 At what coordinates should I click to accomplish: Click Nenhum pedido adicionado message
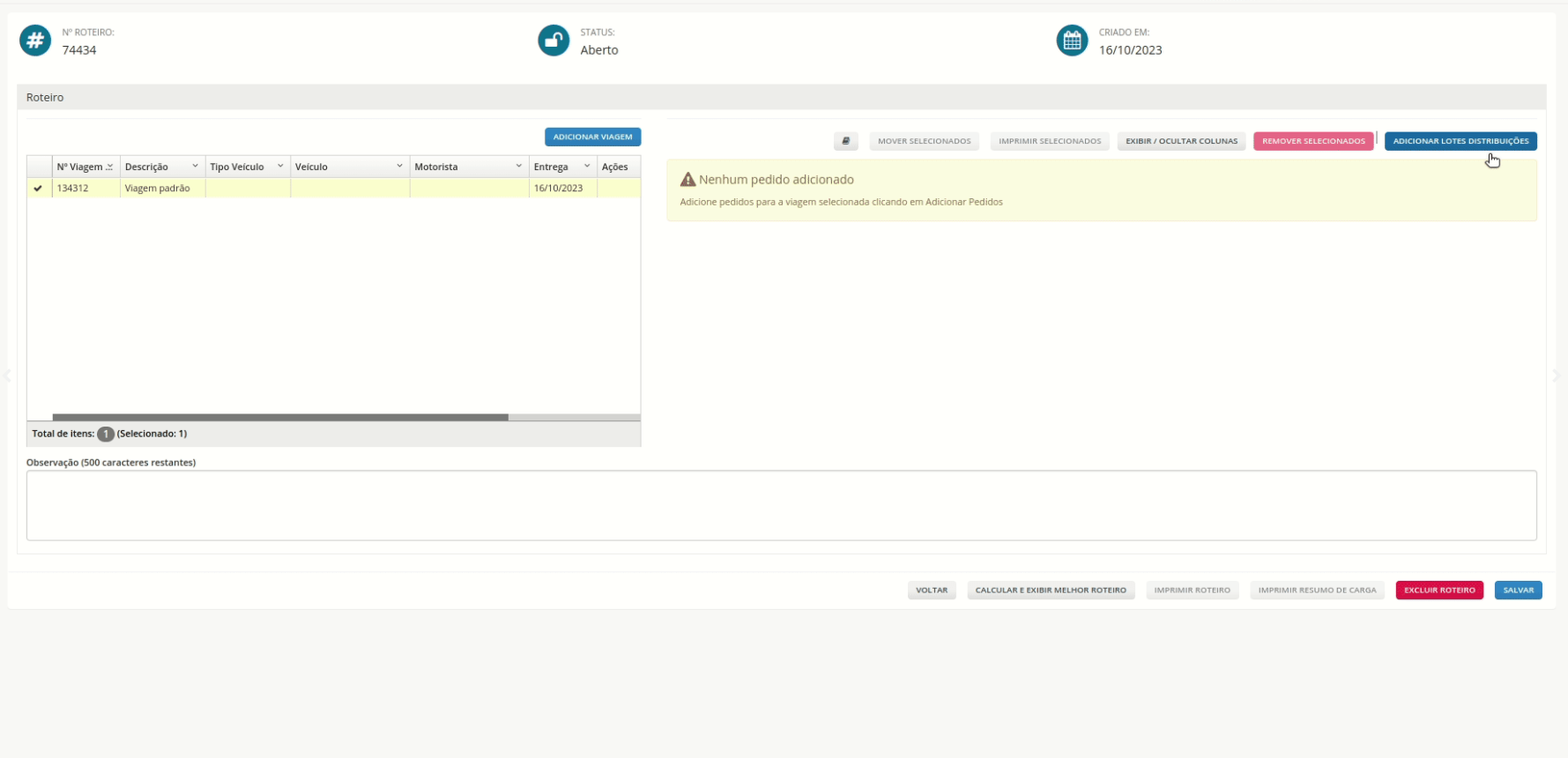(777, 180)
